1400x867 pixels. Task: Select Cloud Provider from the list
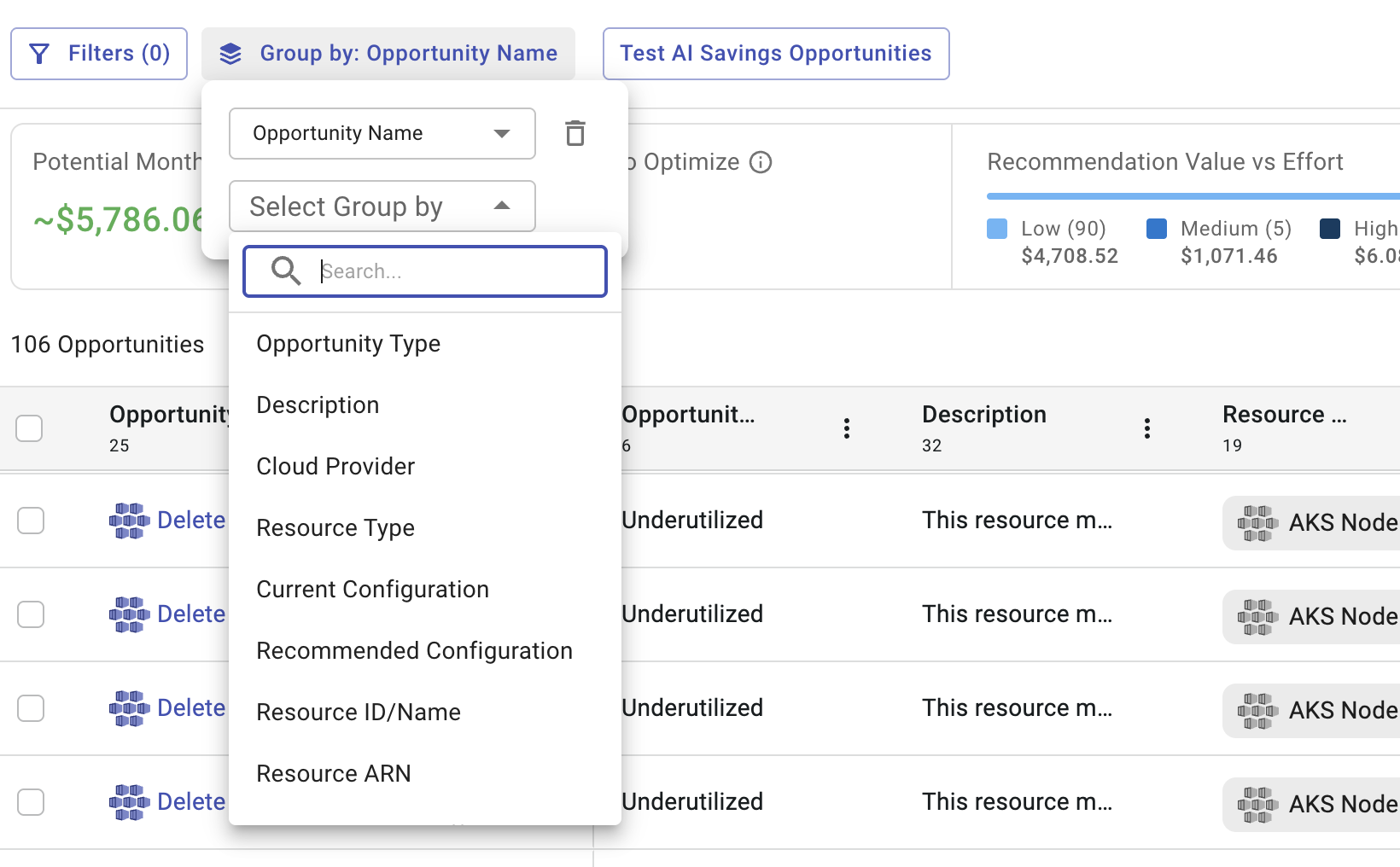point(335,467)
